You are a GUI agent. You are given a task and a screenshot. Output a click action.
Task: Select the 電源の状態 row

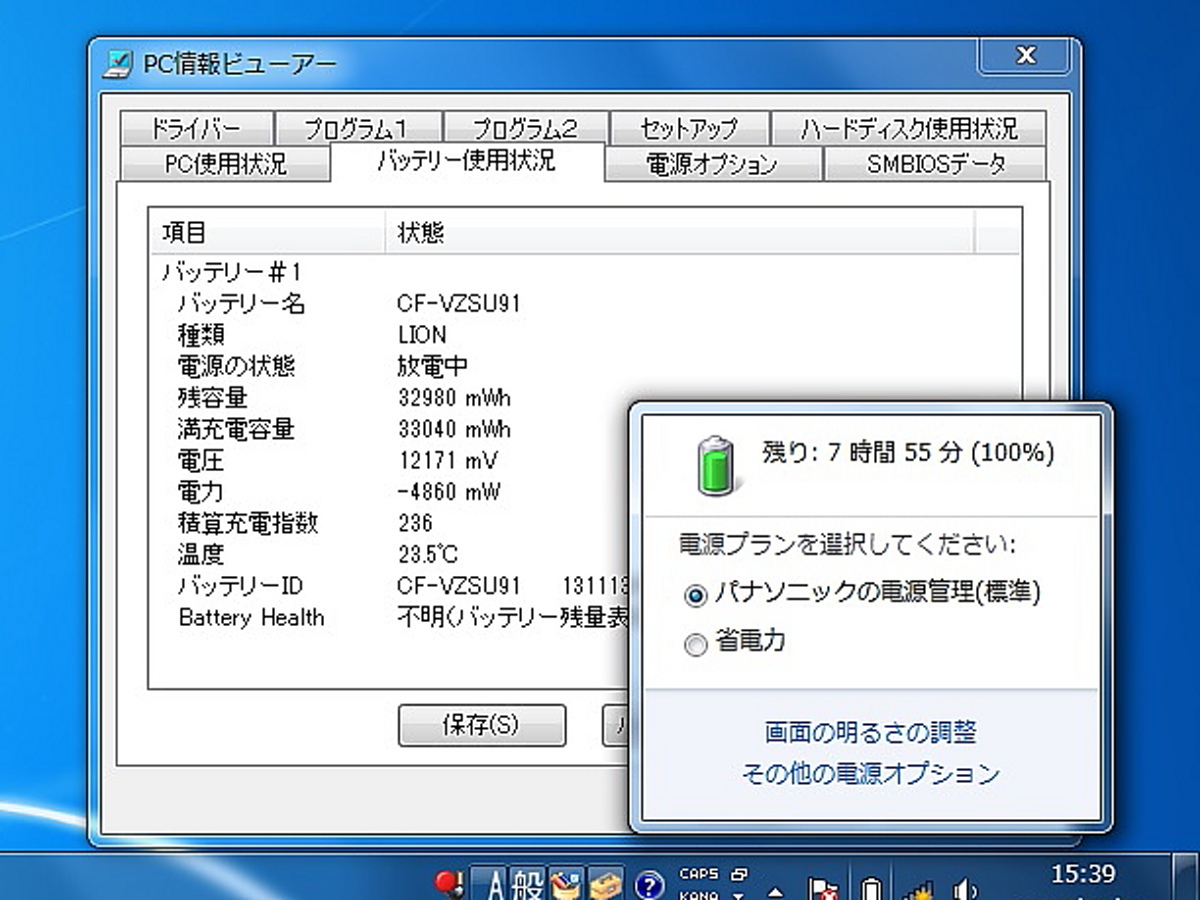236,366
